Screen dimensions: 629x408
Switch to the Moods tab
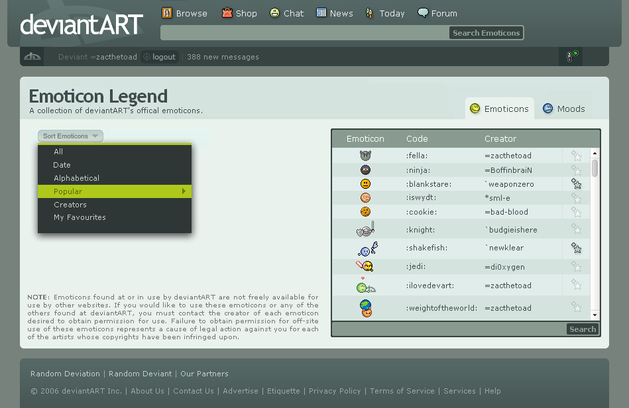[564, 109]
